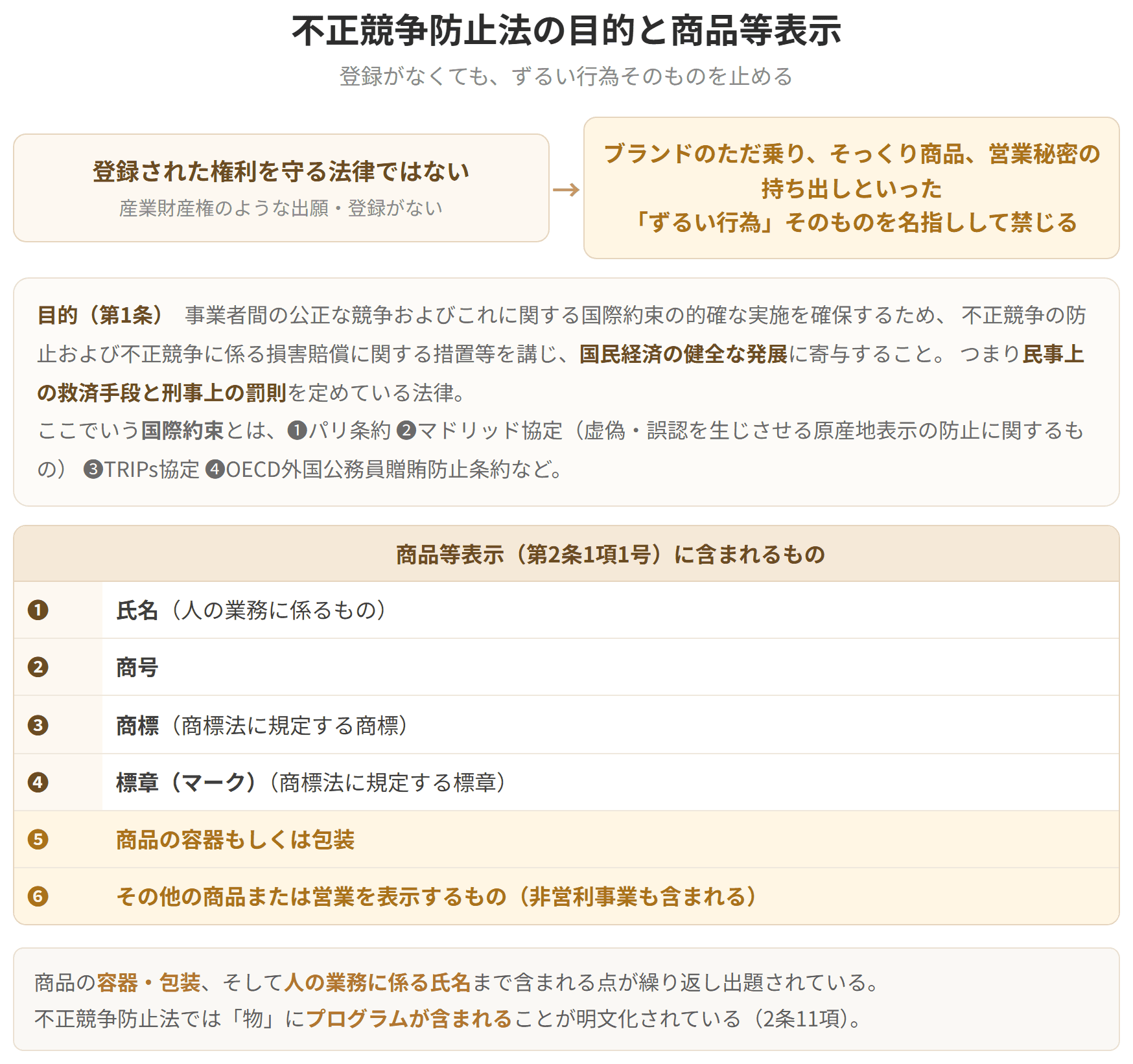
Task: Click the row 商標（商標法に規定する商標）
Action: 566,725
